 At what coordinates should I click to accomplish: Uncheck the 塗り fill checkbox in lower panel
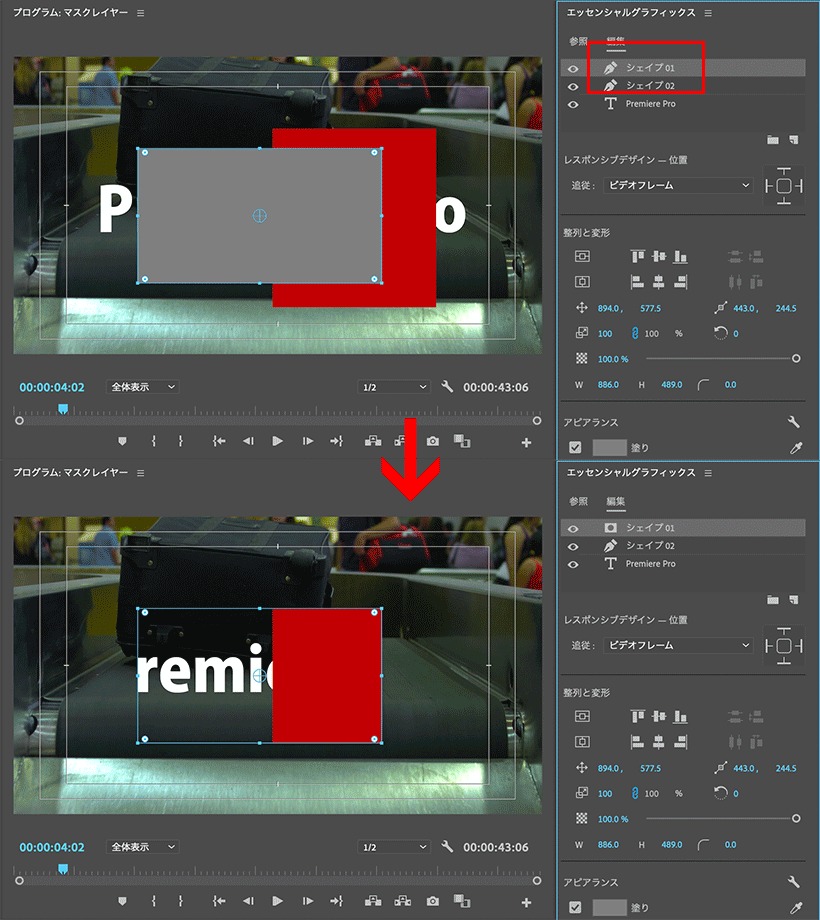click(575, 908)
